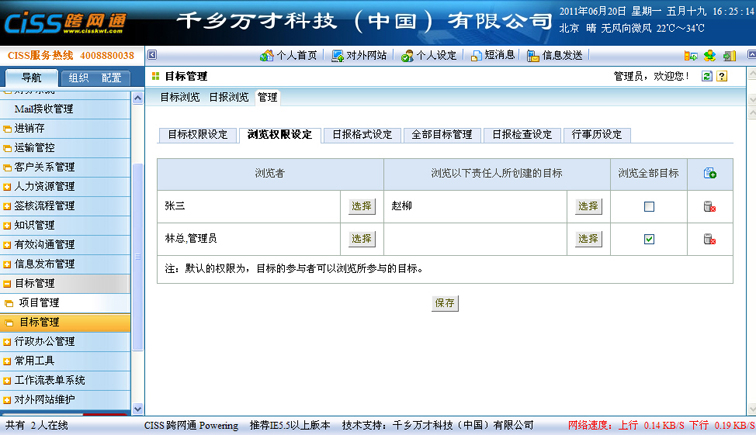
Task: Uncheck 浏览全部目标 for 林总,管理员
Action: 649,239
